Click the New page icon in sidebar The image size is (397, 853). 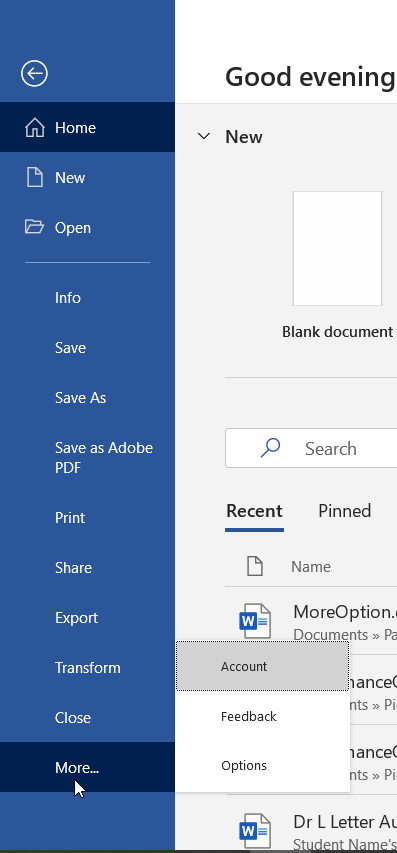35,177
